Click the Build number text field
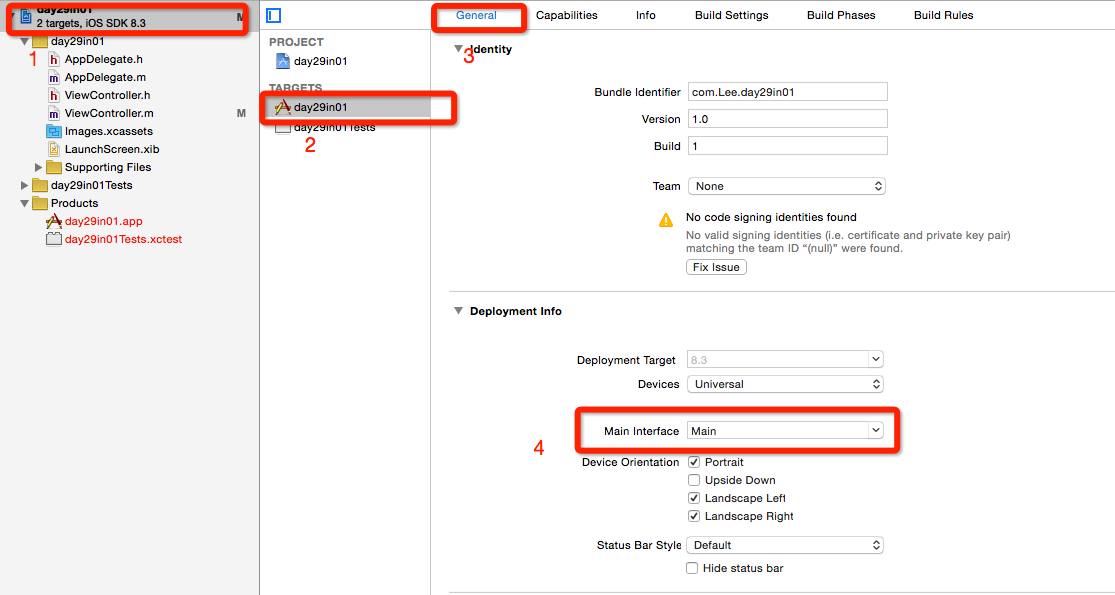The image size is (1115, 595). [x=788, y=146]
